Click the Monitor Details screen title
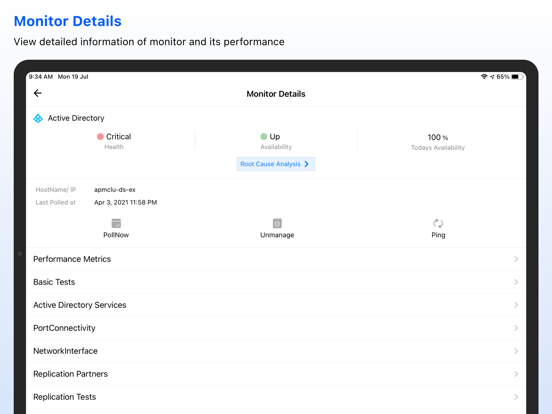The height and width of the screenshot is (414, 552). 276,94
